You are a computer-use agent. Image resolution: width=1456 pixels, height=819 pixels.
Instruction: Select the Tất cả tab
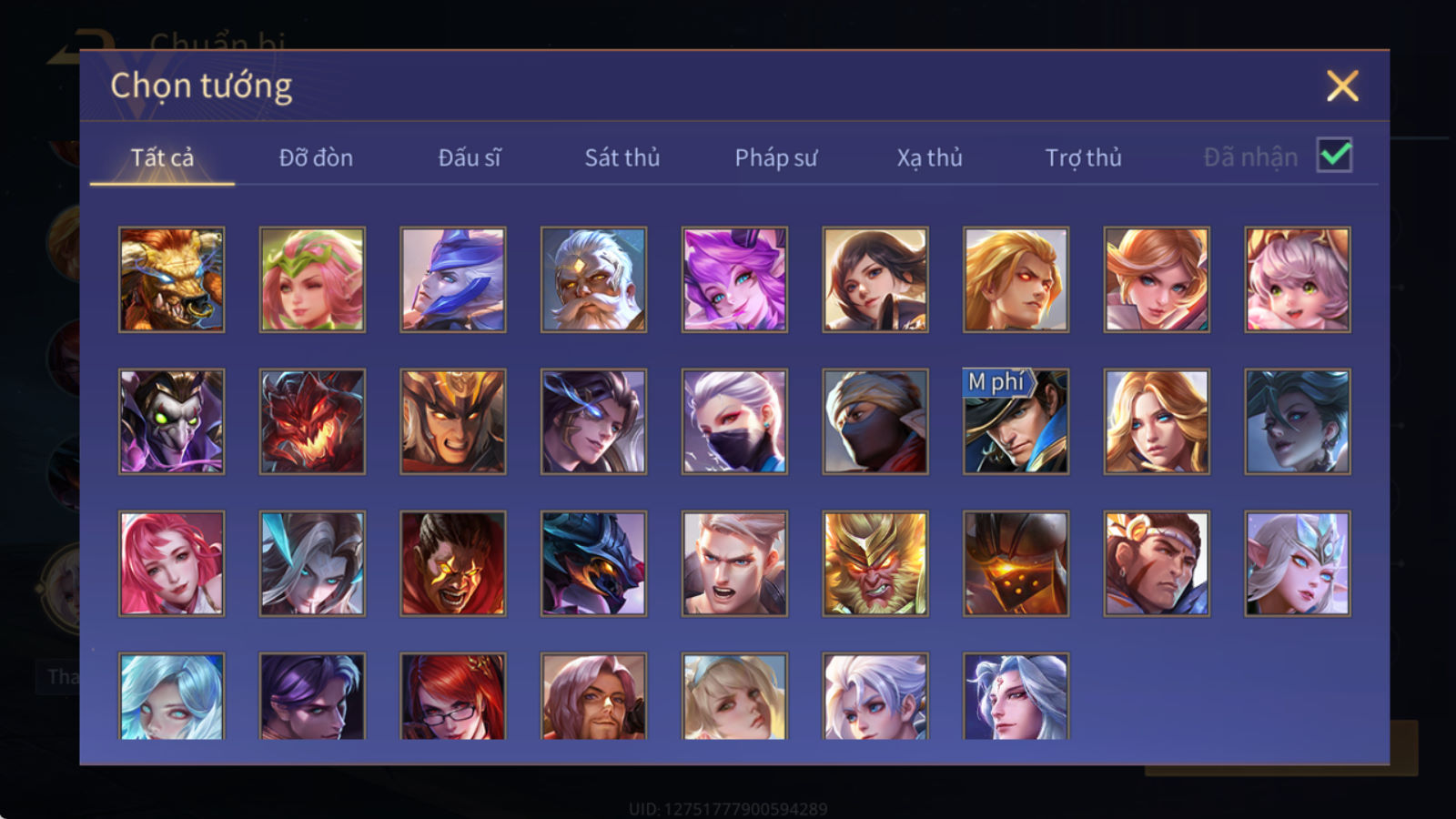(162, 157)
